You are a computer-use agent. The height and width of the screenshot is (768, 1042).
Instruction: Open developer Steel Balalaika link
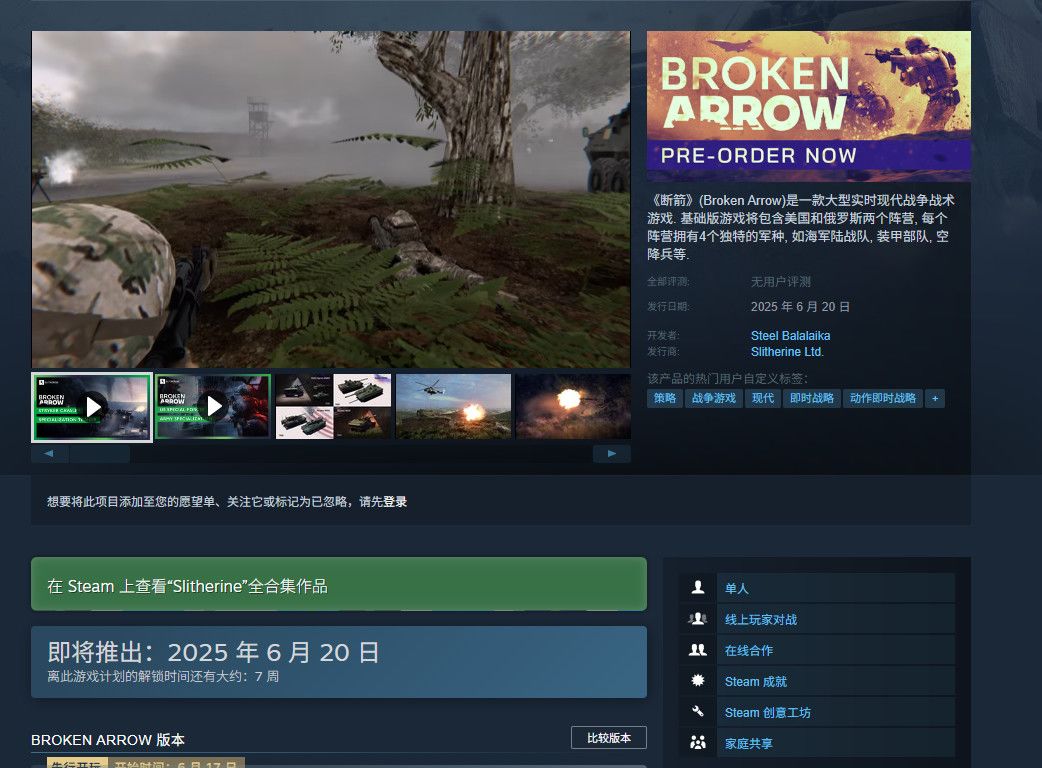(790, 336)
